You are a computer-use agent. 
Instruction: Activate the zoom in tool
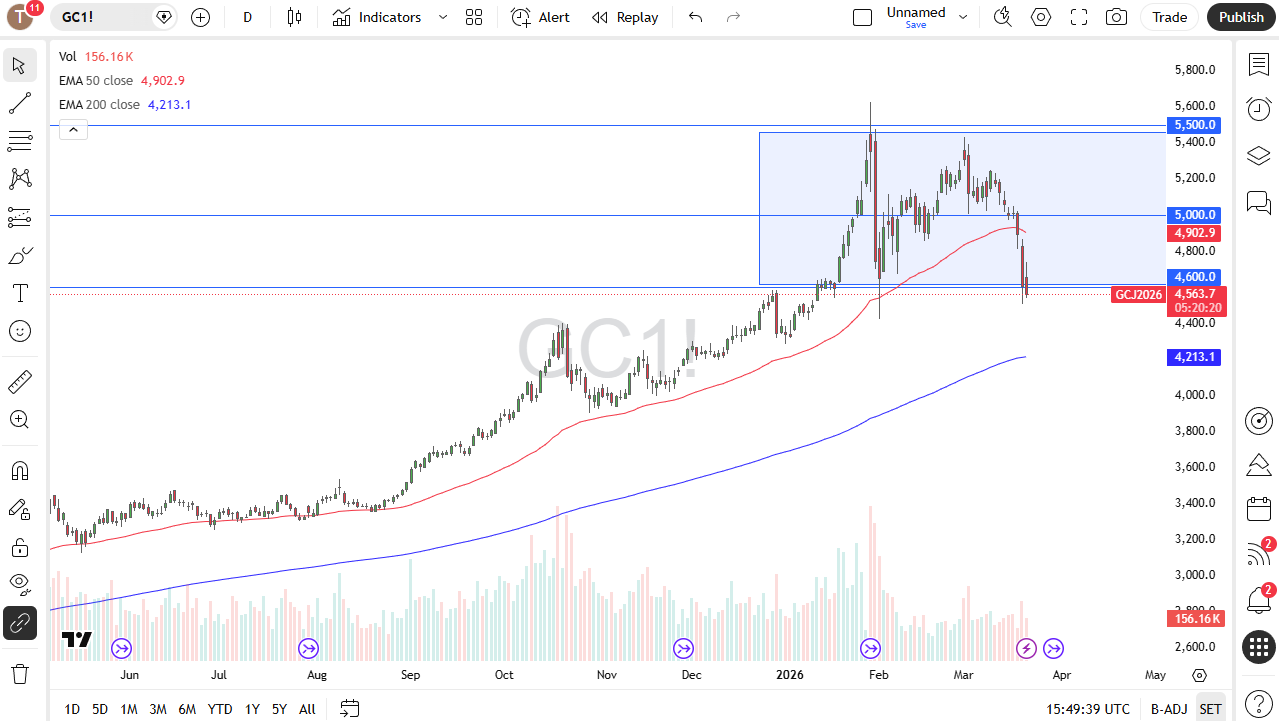[19, 419]
